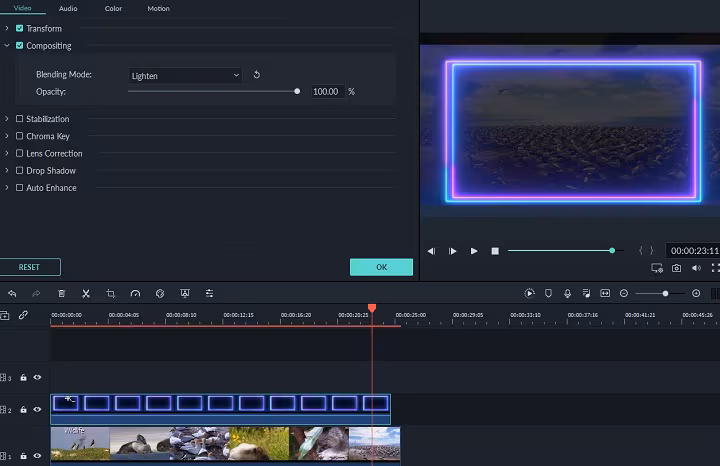
Task: Click the render preview icon
Action: (x=529, y=293)
